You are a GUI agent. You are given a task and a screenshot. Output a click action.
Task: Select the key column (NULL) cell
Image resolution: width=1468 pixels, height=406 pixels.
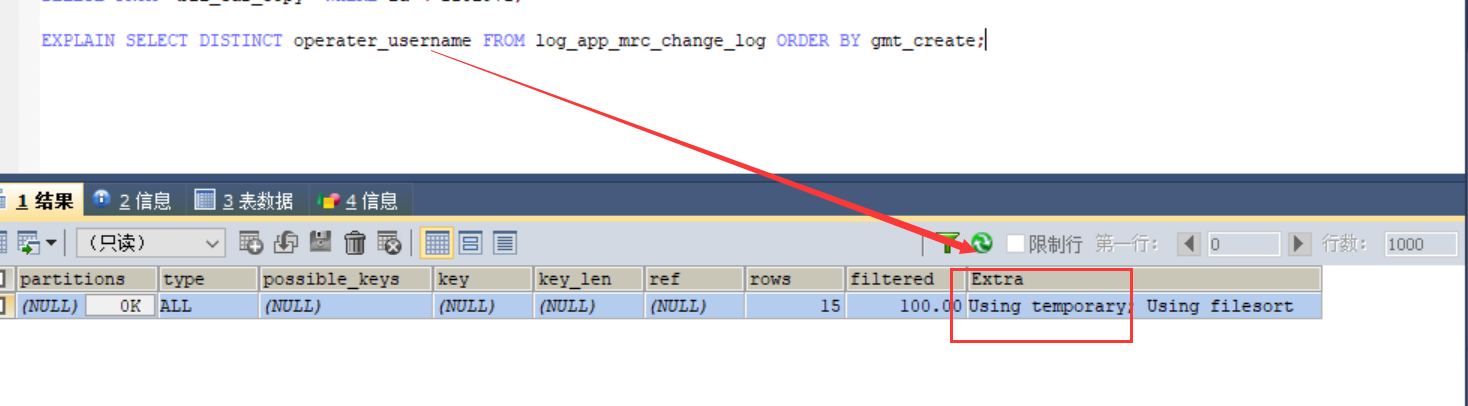483,306
